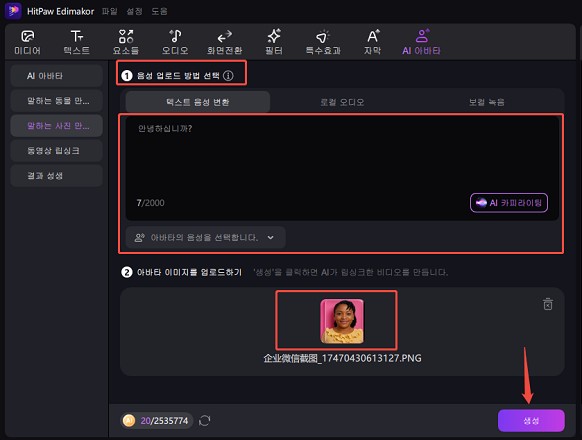
Task: Click the PNG file name under the avatar
Action: pyautogui.click(x=342, y=358)
